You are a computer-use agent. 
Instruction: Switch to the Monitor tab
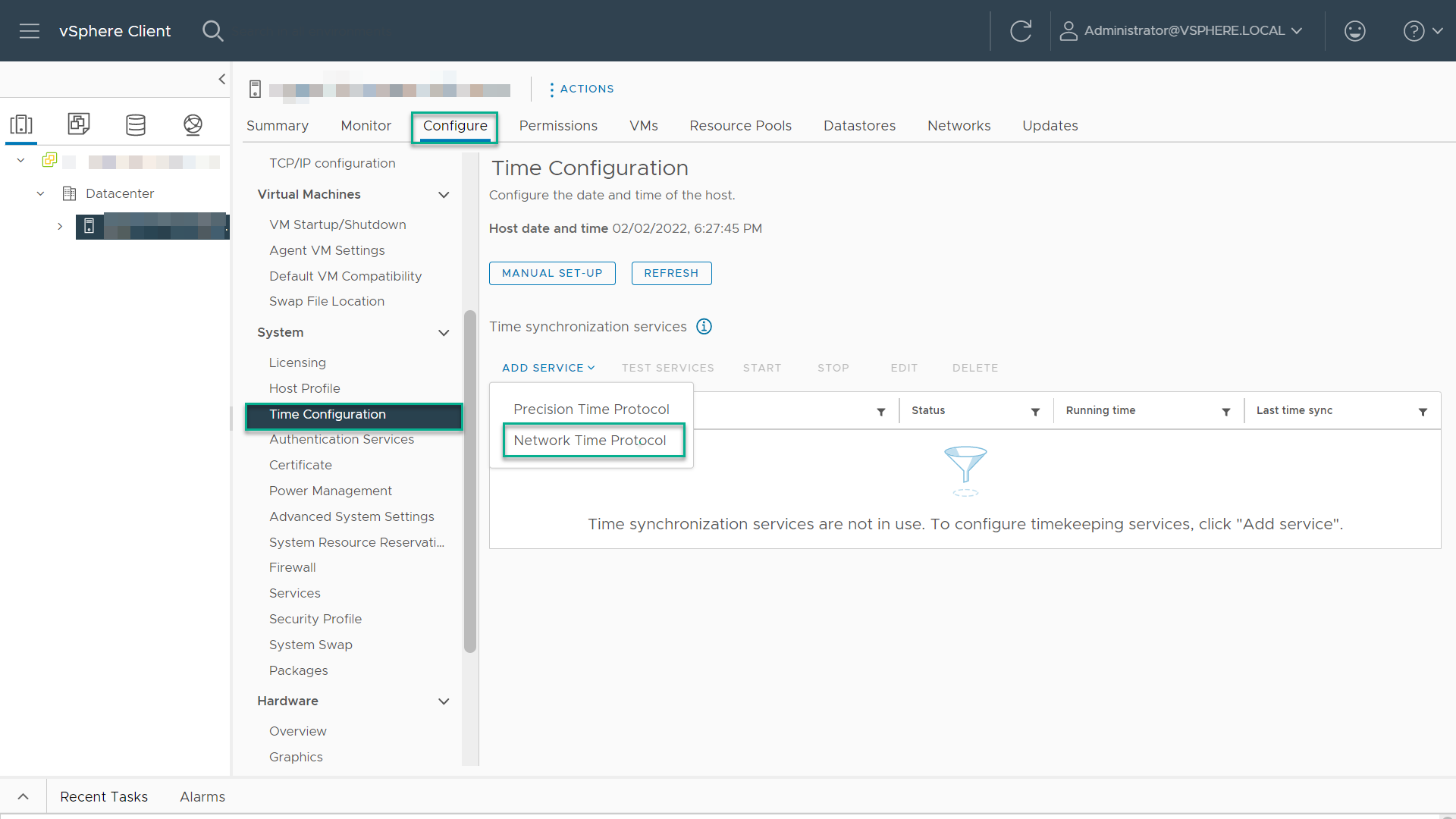(366, 125)
